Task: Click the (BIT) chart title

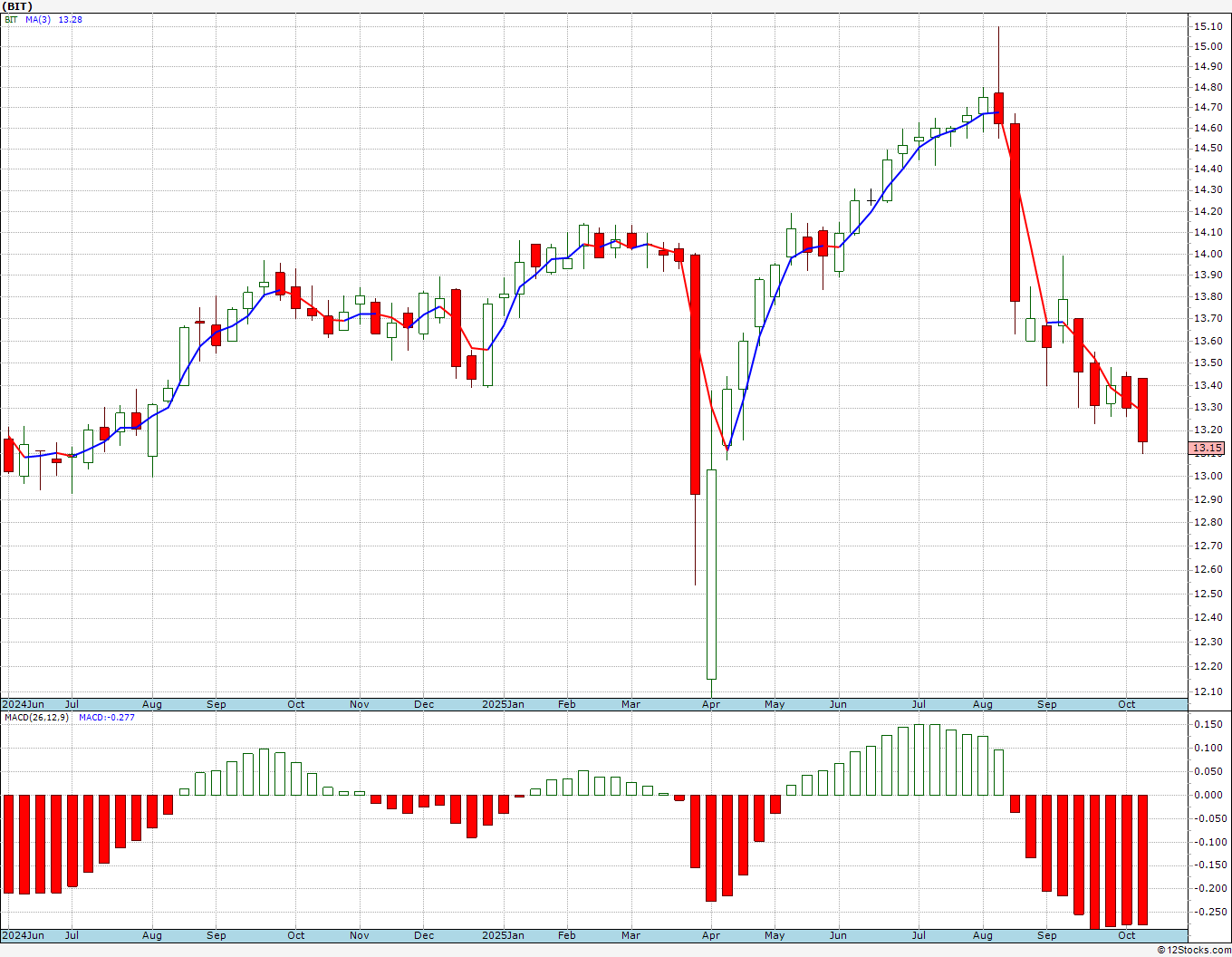Action: [x=18, y=6]
